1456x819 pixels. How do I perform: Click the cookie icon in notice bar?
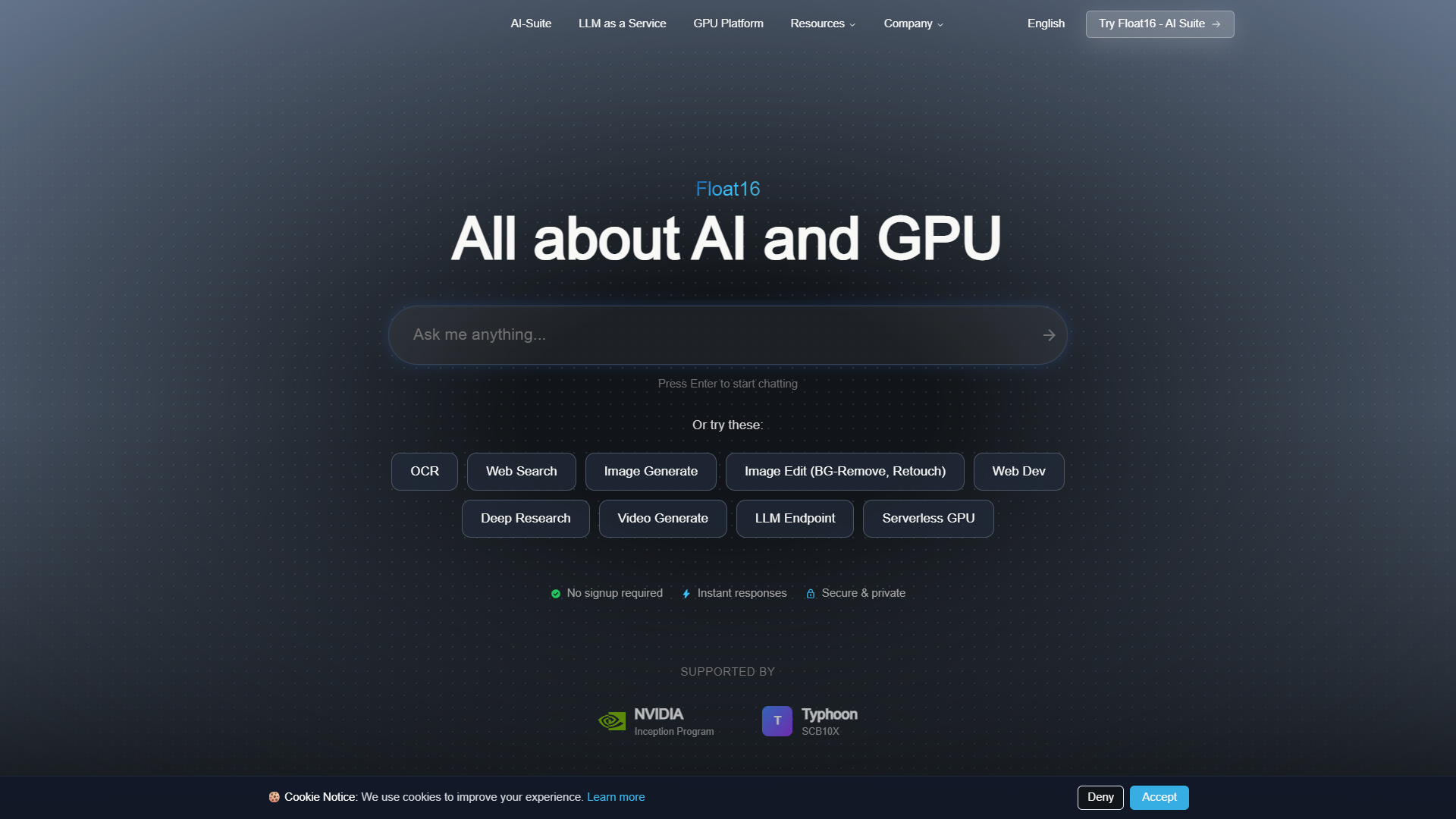pyautogui.click(x=275, y=797)
